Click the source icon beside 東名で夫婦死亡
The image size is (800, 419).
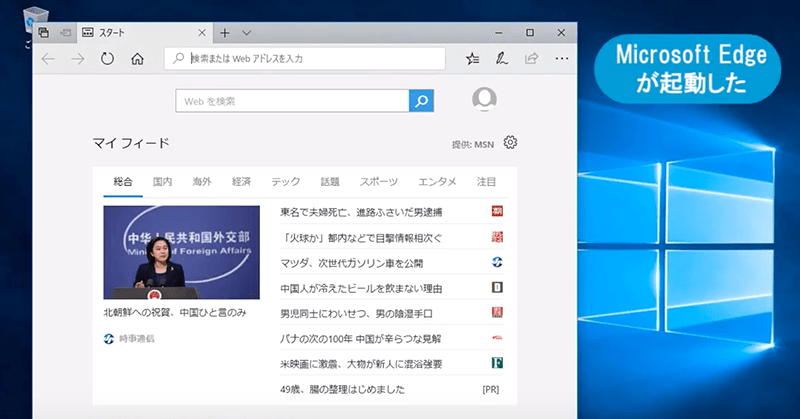tap(497, 211)
